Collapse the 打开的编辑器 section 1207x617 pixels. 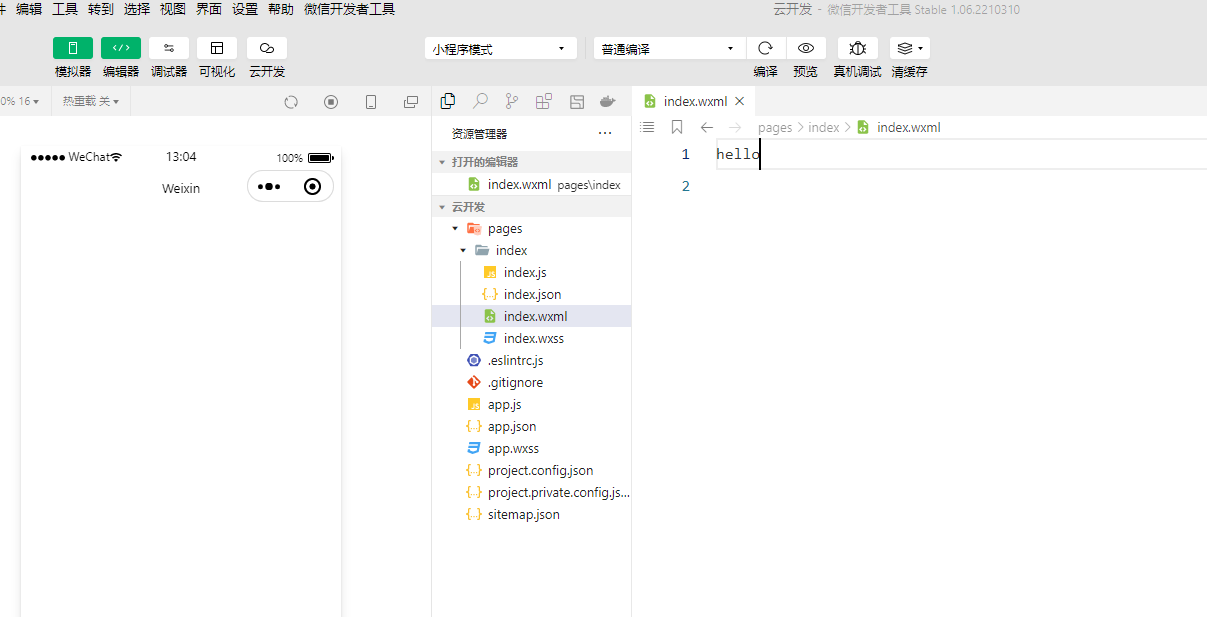coord(531,162)
